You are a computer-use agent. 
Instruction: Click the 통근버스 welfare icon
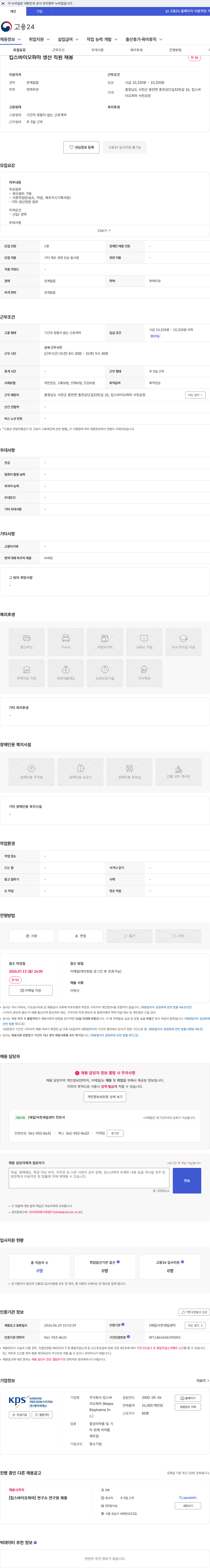click(x=26, y=642)
